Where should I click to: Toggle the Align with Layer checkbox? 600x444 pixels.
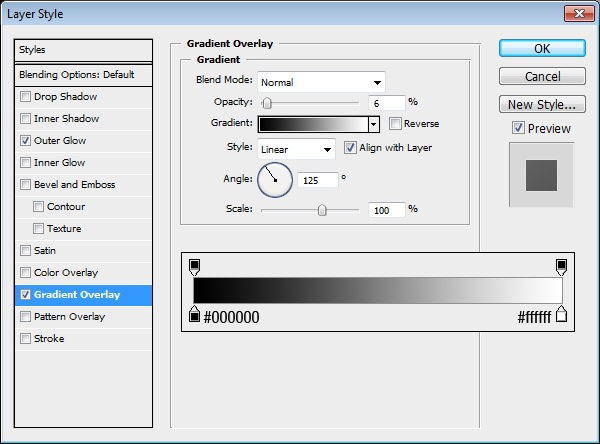click(350, 148)
